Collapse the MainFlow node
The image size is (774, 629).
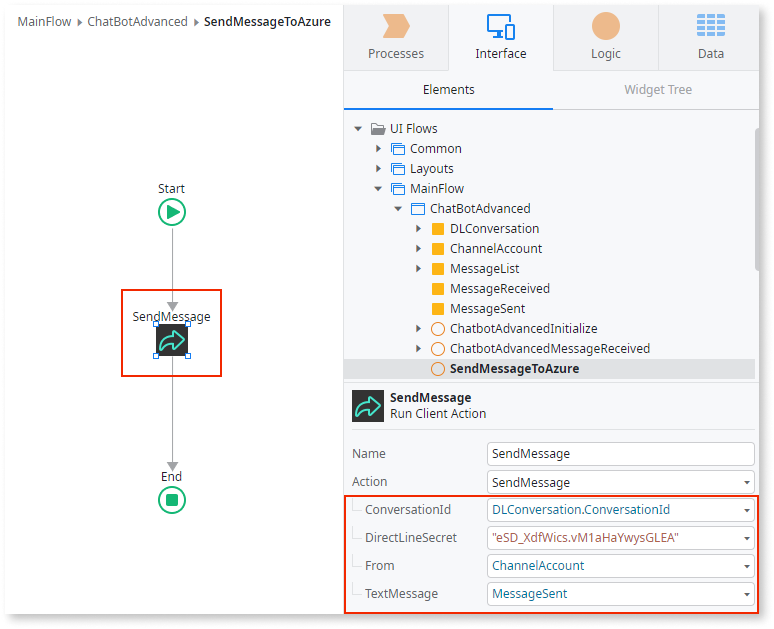[x=378, y=189]
